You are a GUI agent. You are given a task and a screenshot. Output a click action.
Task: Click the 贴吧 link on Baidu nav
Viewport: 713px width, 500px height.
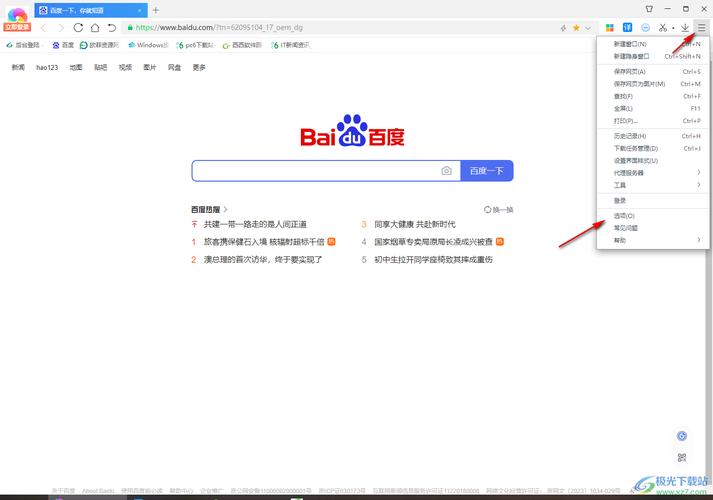(x=100, y=67)
